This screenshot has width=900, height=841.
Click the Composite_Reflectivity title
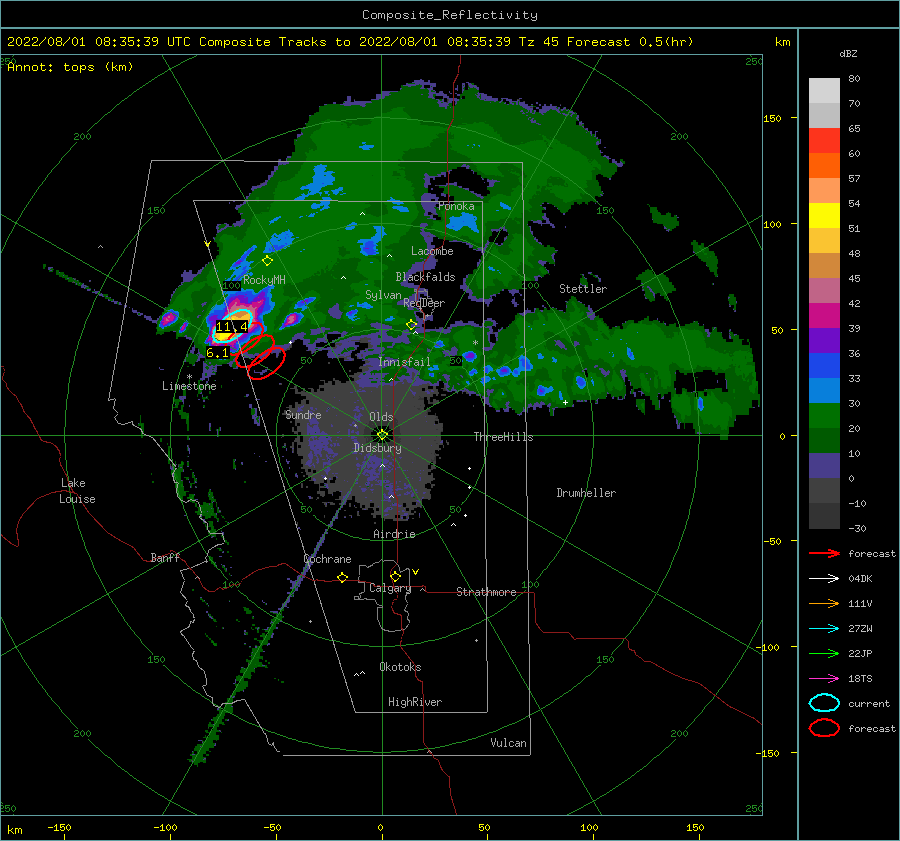(450, 15)
